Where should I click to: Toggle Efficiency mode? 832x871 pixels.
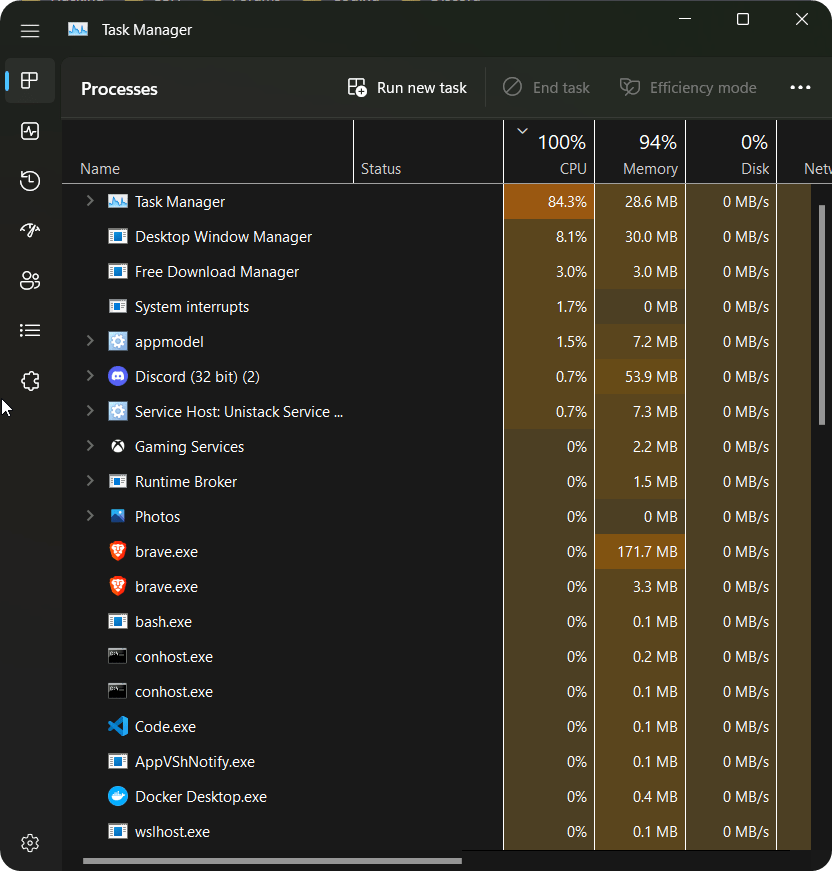tap(688, 88)
